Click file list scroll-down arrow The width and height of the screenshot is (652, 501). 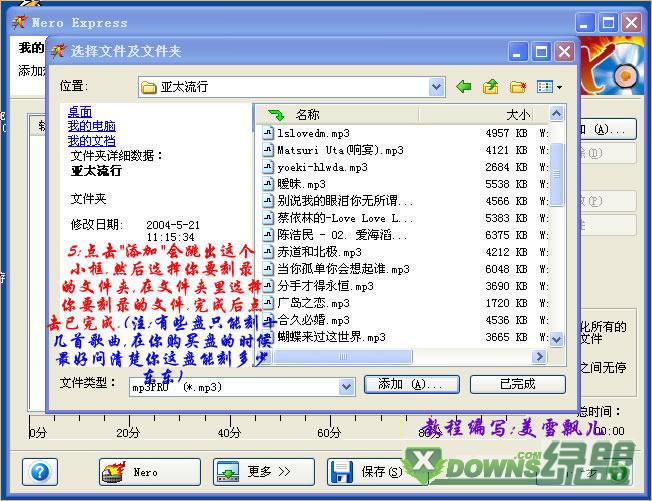[x=556, y=339]
